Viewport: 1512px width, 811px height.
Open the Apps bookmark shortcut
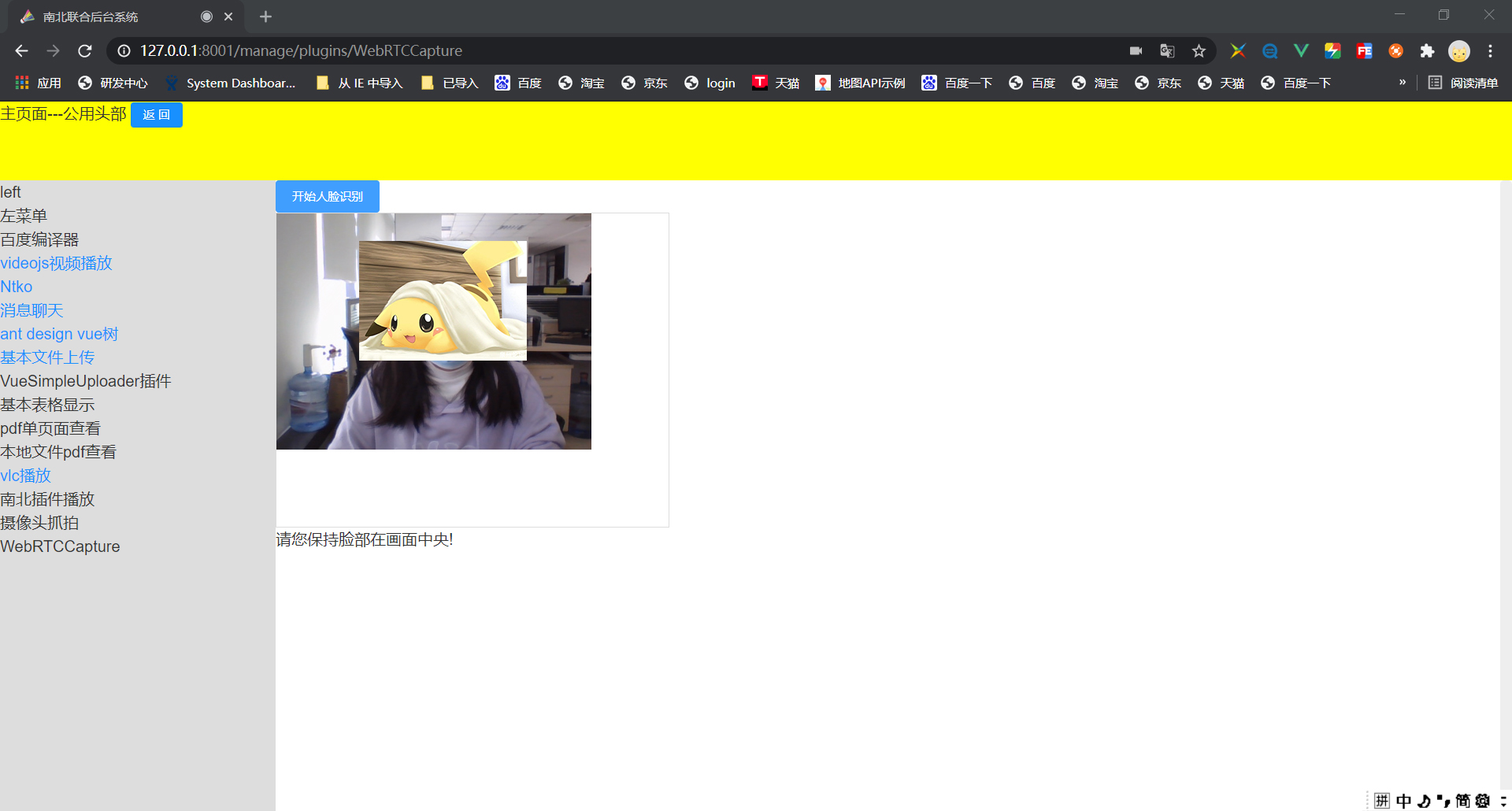(38, 83)
